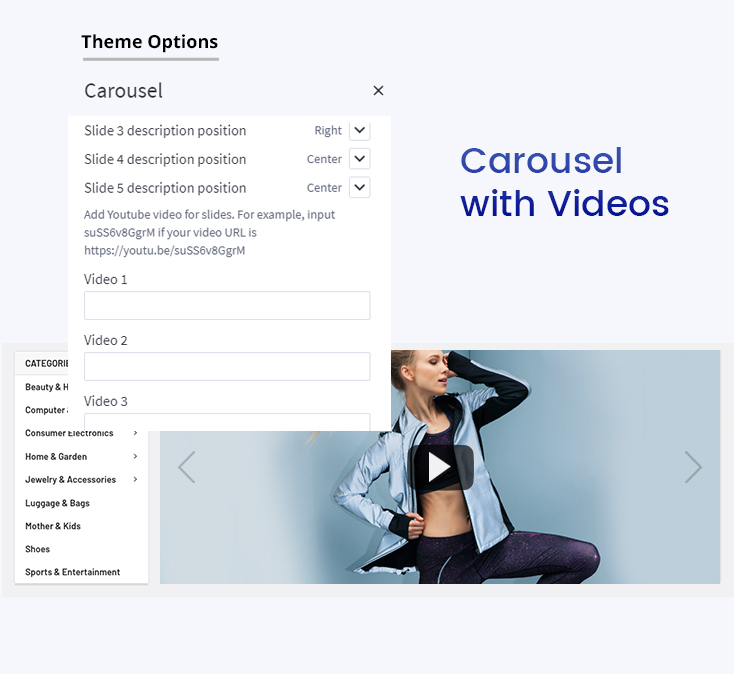The width and height of the screenshot is (734, 674).
Task: Open Slide 3 description position dropdown
Action: (360, 131)
